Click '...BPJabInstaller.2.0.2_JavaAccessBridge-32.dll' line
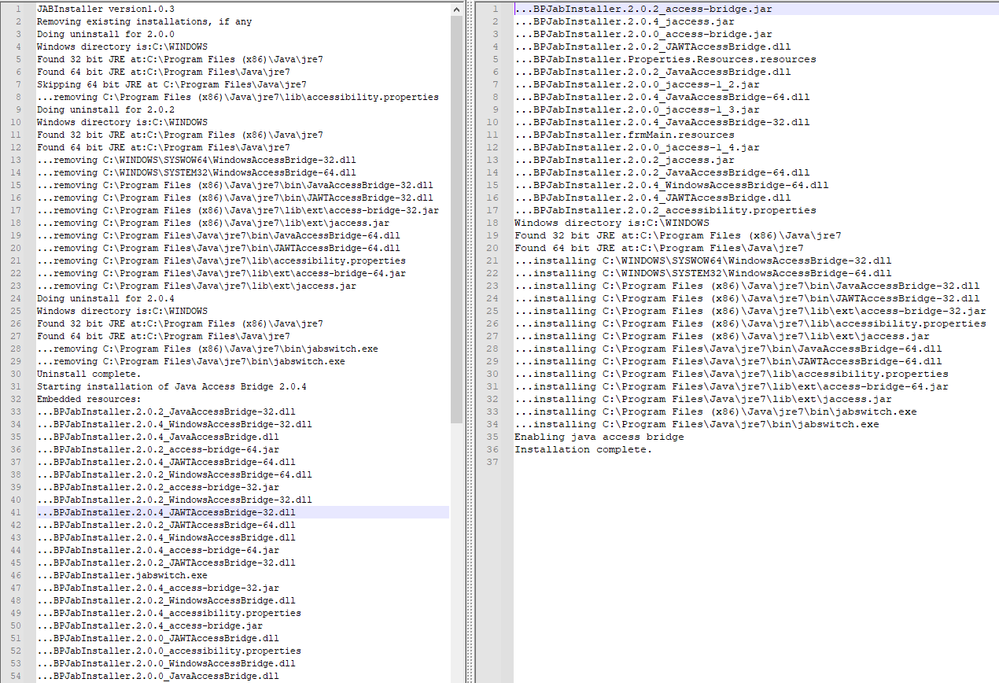 166,412
